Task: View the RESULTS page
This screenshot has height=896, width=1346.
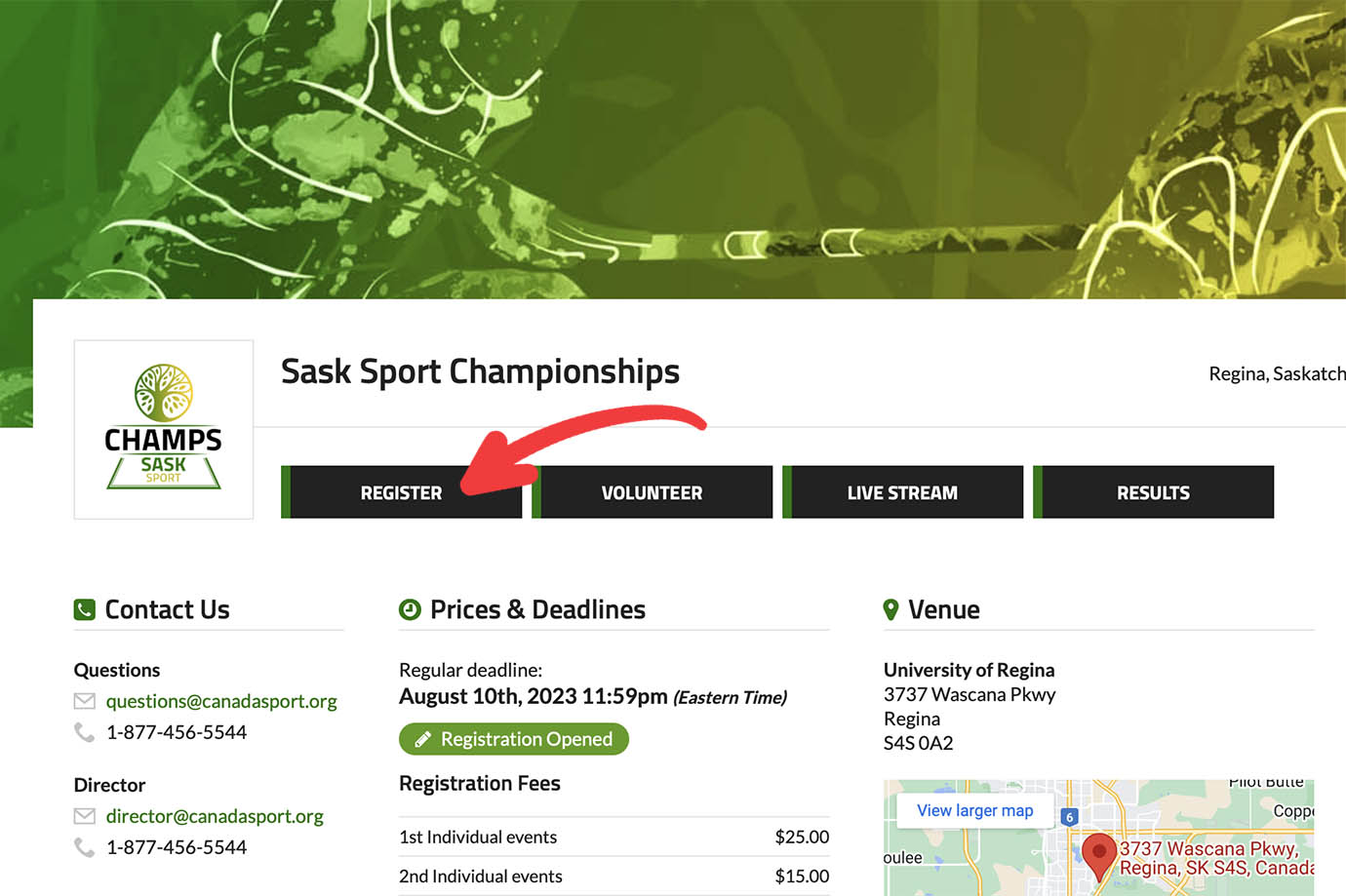Action: tap(1153, 492)
